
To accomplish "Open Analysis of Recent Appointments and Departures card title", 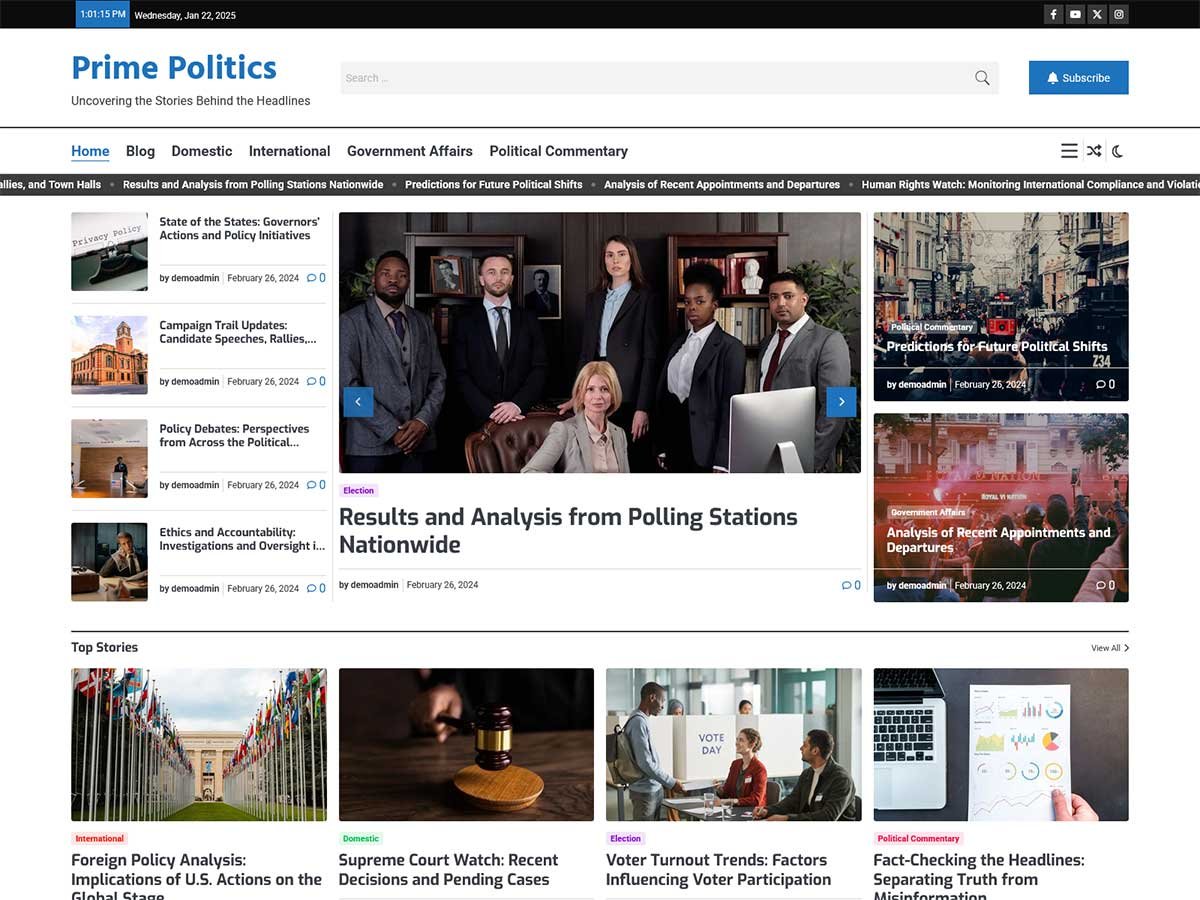I will click(x=999, y=540).
